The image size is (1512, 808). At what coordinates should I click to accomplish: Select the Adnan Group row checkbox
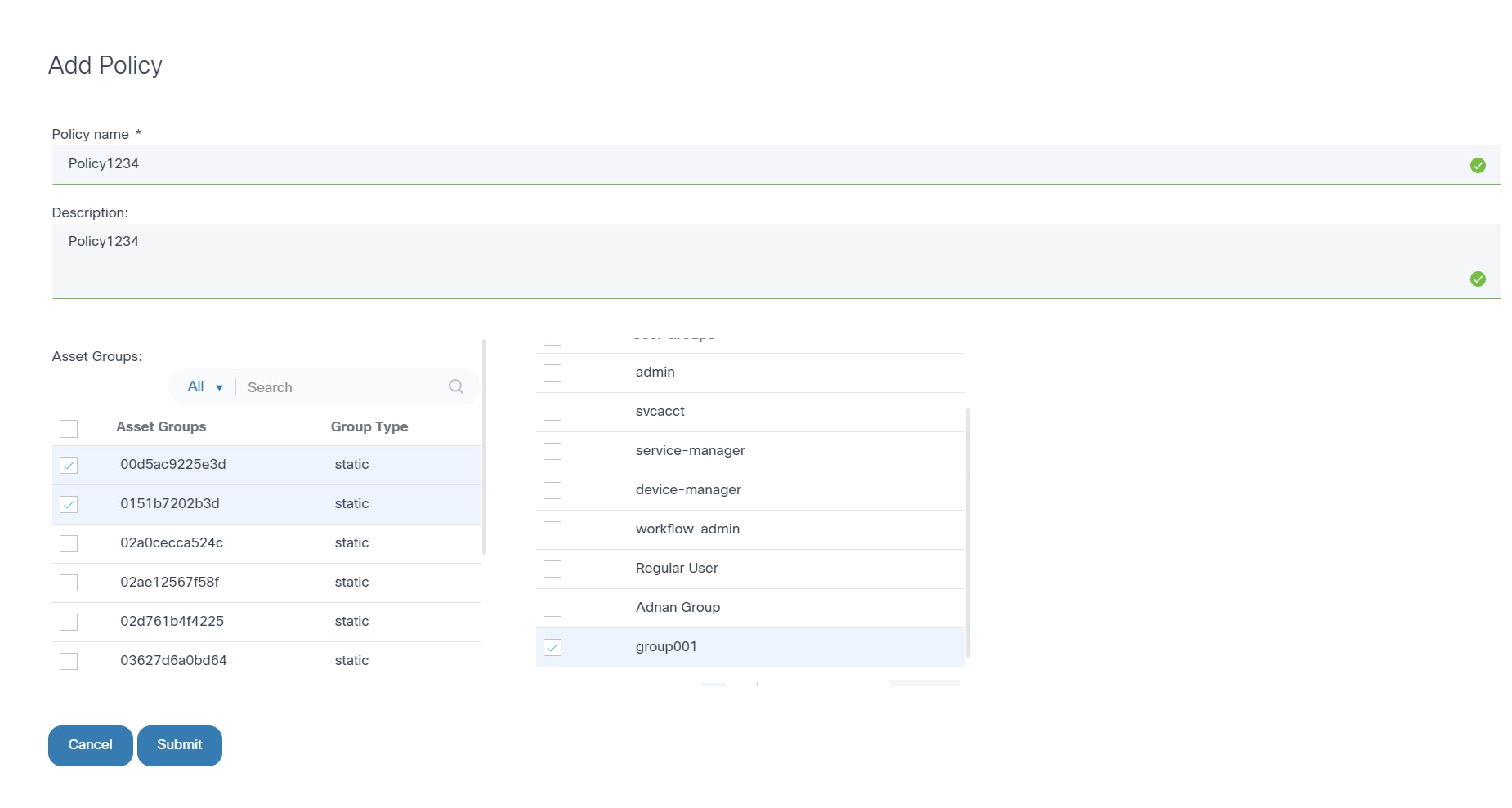(x=552, y=608)
